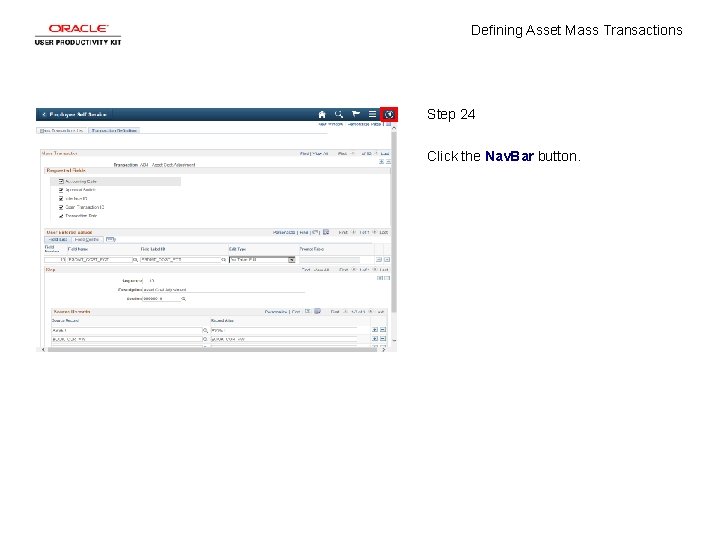Toggle the Interface ID checkbox
720x540 pixels.
click(61, 198)
